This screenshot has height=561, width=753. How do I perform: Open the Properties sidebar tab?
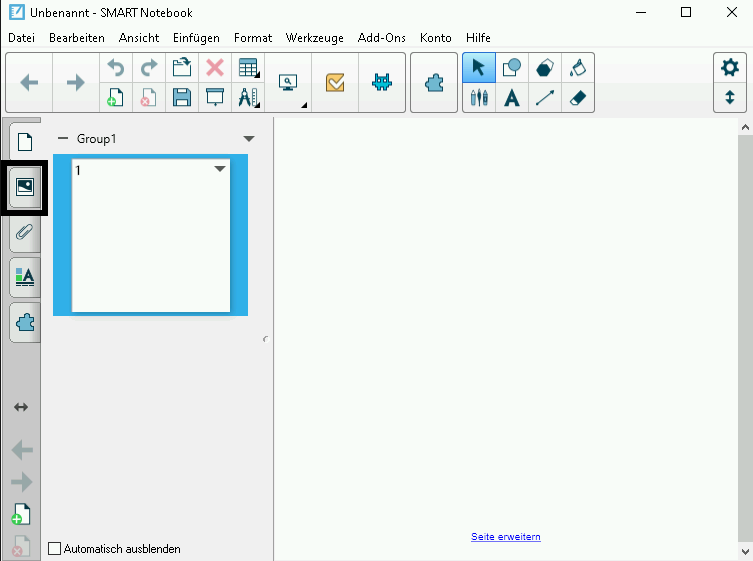click(x=25, y=277)
